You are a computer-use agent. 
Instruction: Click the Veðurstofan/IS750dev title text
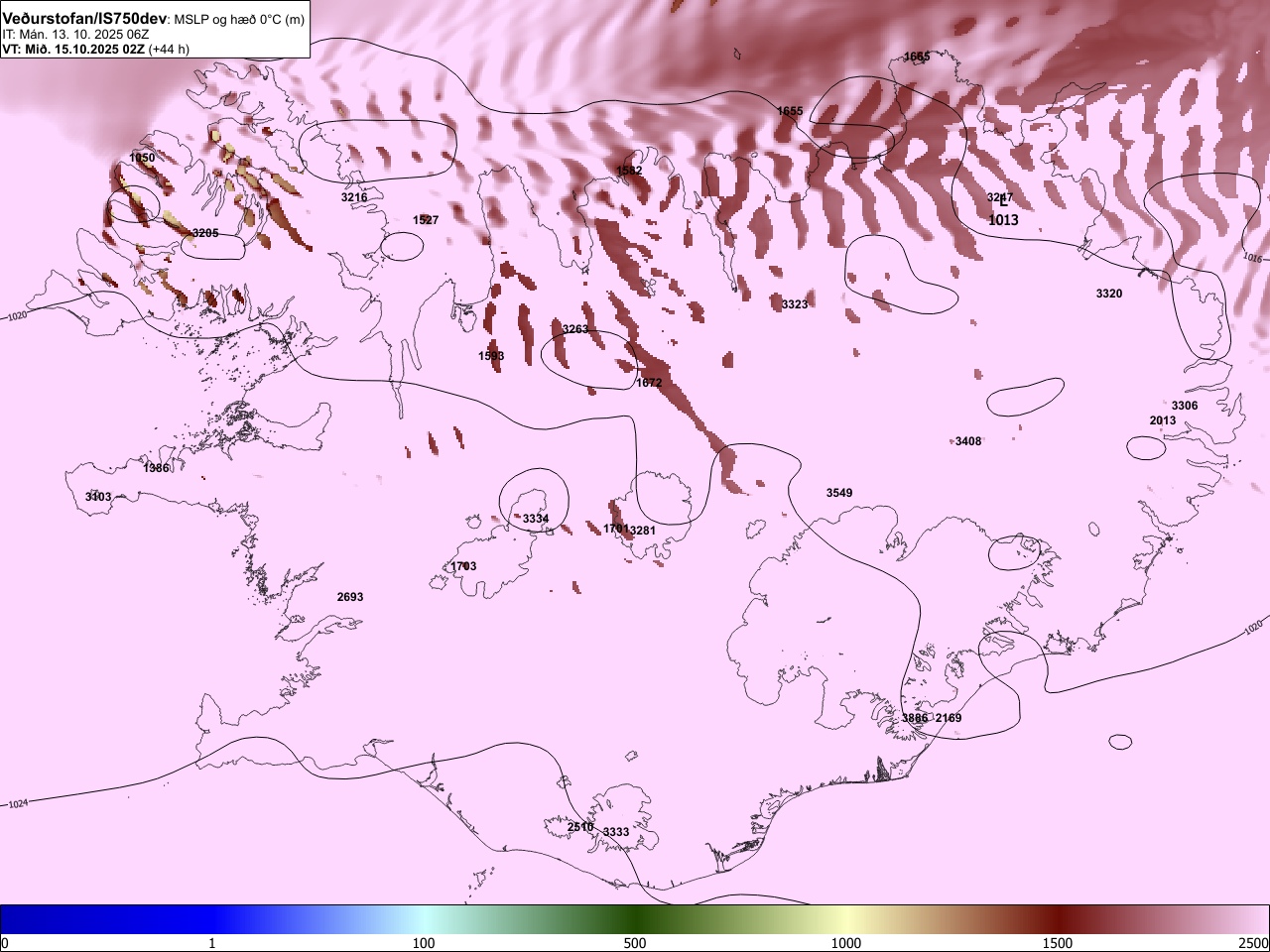[x=84, y=19]
